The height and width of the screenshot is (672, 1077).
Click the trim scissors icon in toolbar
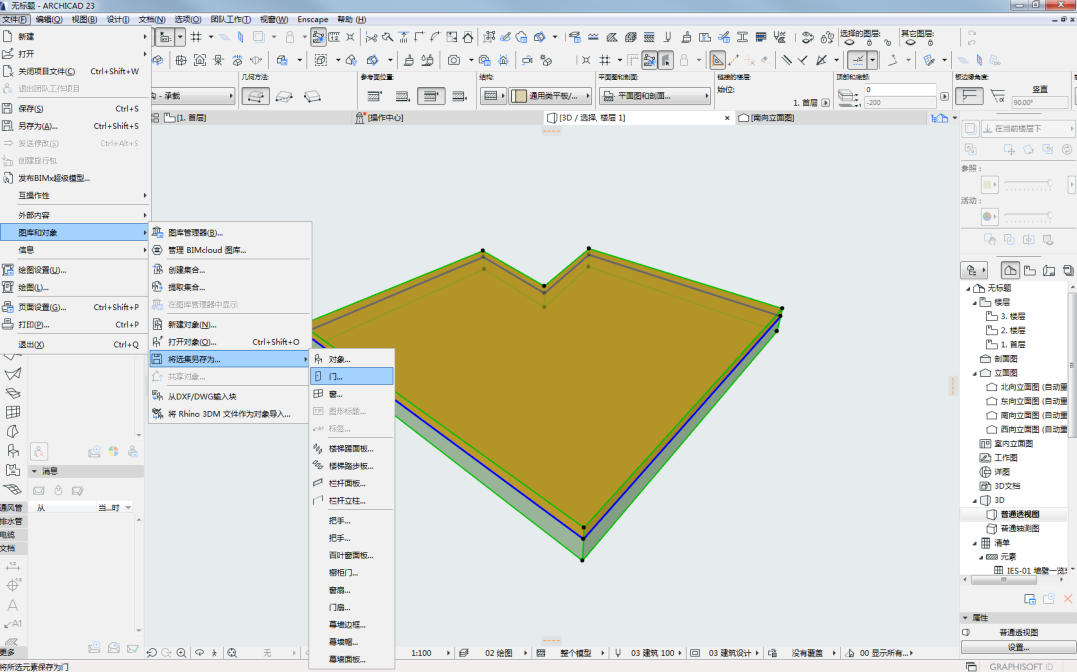(371, 36)
